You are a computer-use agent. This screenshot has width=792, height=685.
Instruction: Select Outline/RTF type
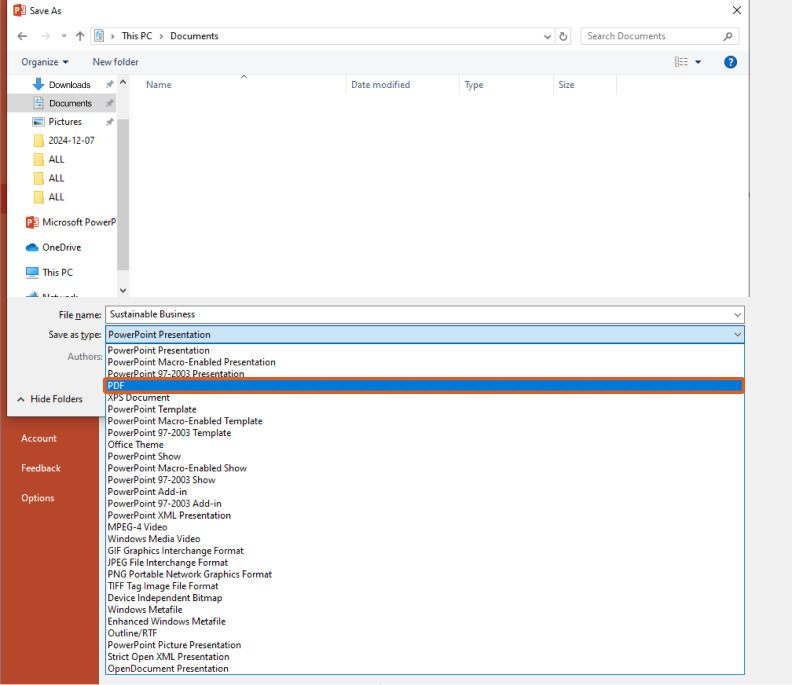(425, 633)
